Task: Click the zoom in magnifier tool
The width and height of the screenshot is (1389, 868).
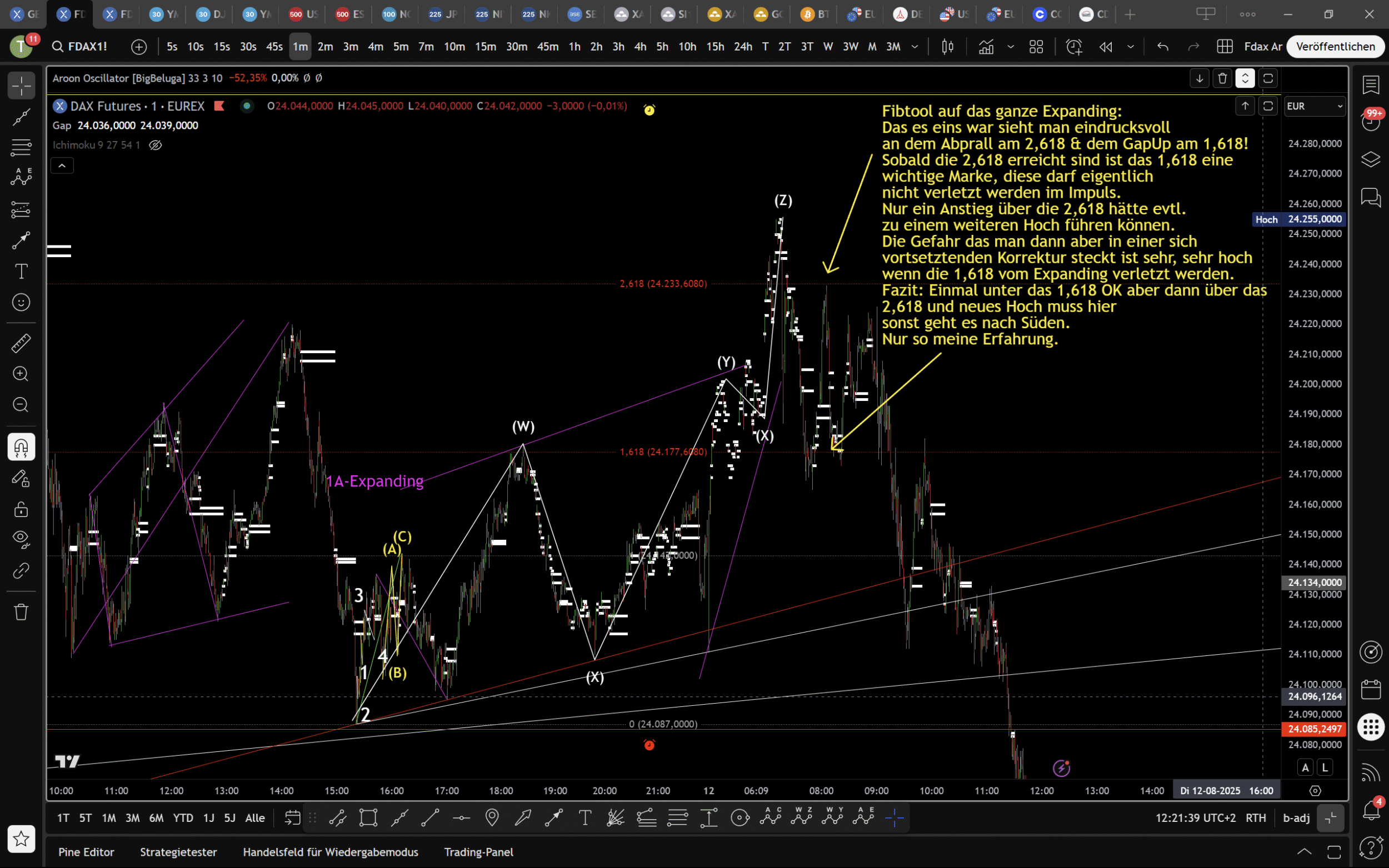Action: (21, 374)
